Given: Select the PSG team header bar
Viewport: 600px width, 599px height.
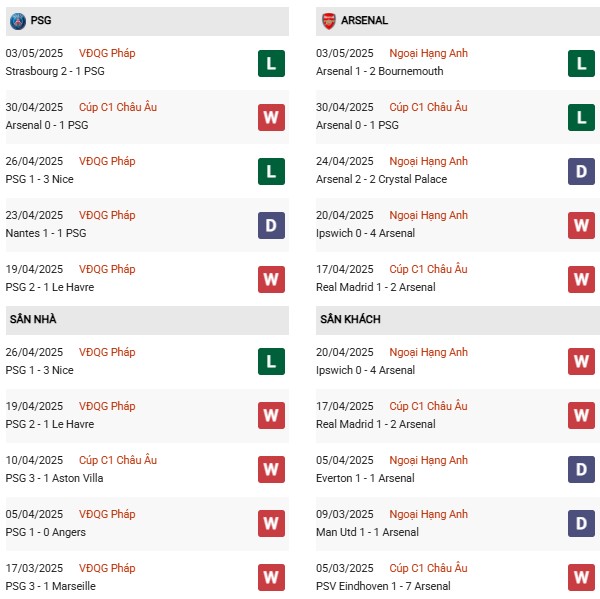Looking at the screenshot, I should pos(147,21).
